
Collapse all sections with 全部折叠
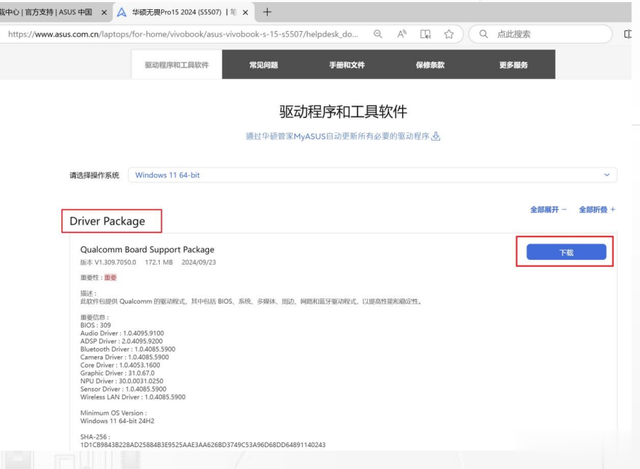click(597, 209)
